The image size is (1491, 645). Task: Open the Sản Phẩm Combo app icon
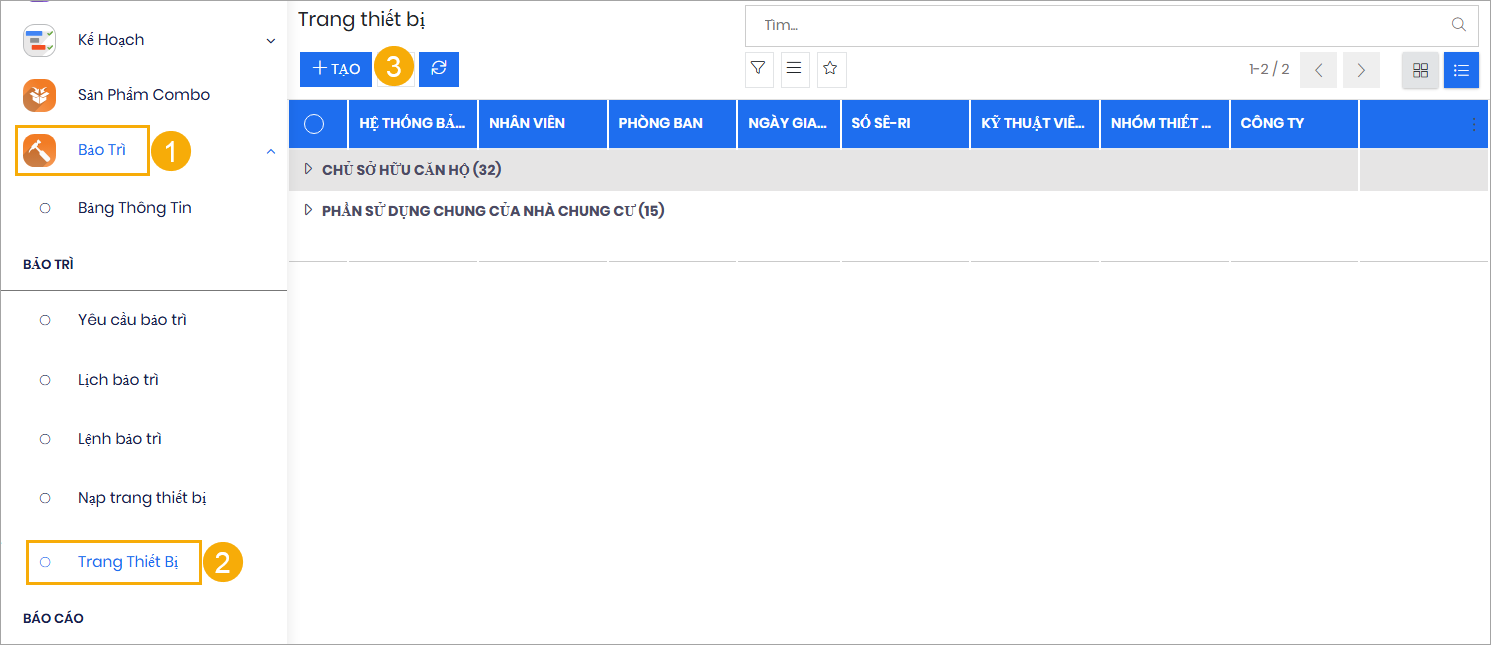pos(40,95)
